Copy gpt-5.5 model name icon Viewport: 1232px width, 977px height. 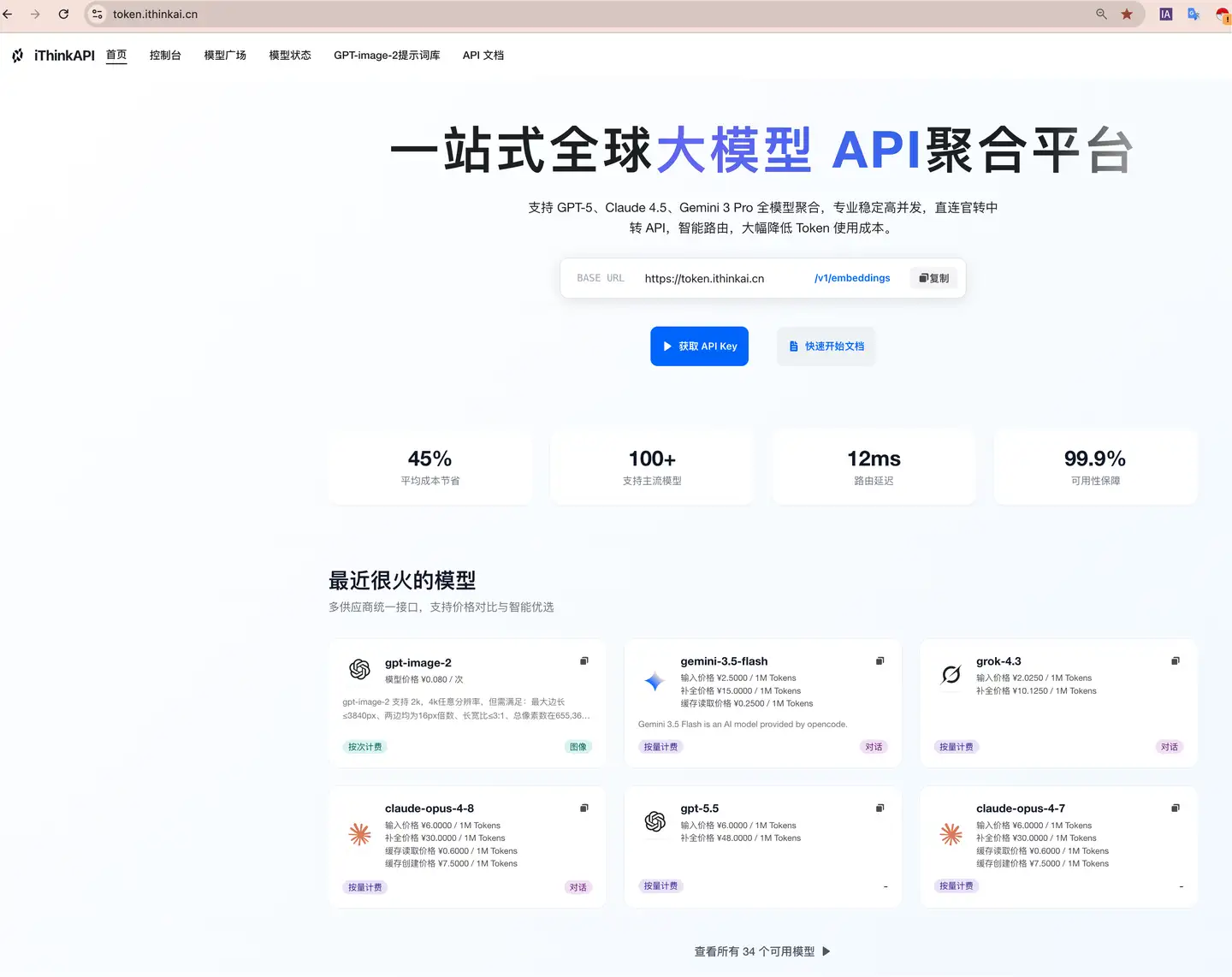pos(880,808)
